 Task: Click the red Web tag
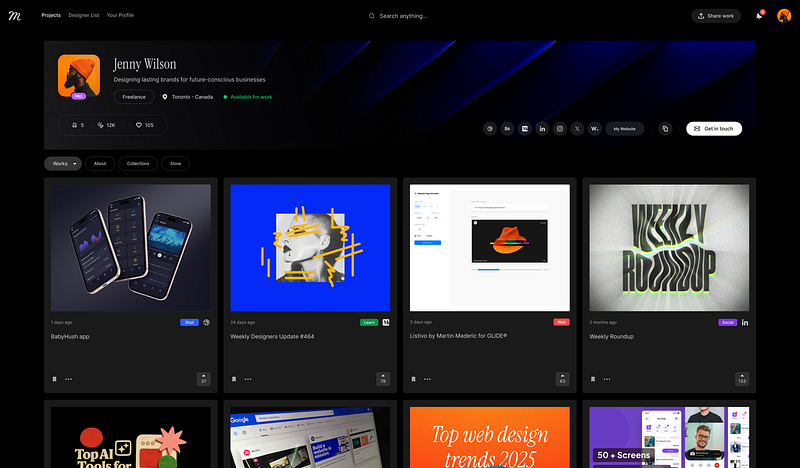coord(562,322)
